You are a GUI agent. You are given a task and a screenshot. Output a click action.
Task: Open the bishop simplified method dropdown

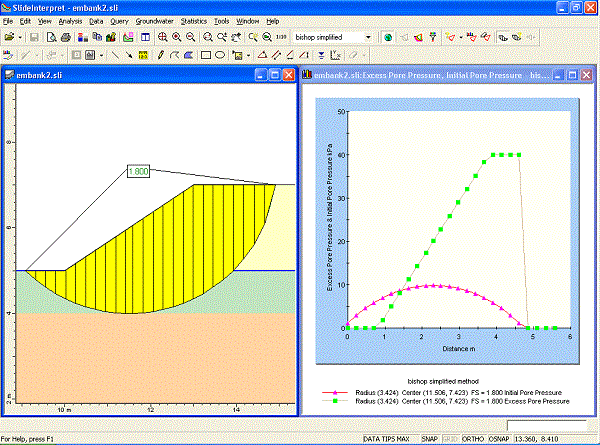click(x=370, y=37)
